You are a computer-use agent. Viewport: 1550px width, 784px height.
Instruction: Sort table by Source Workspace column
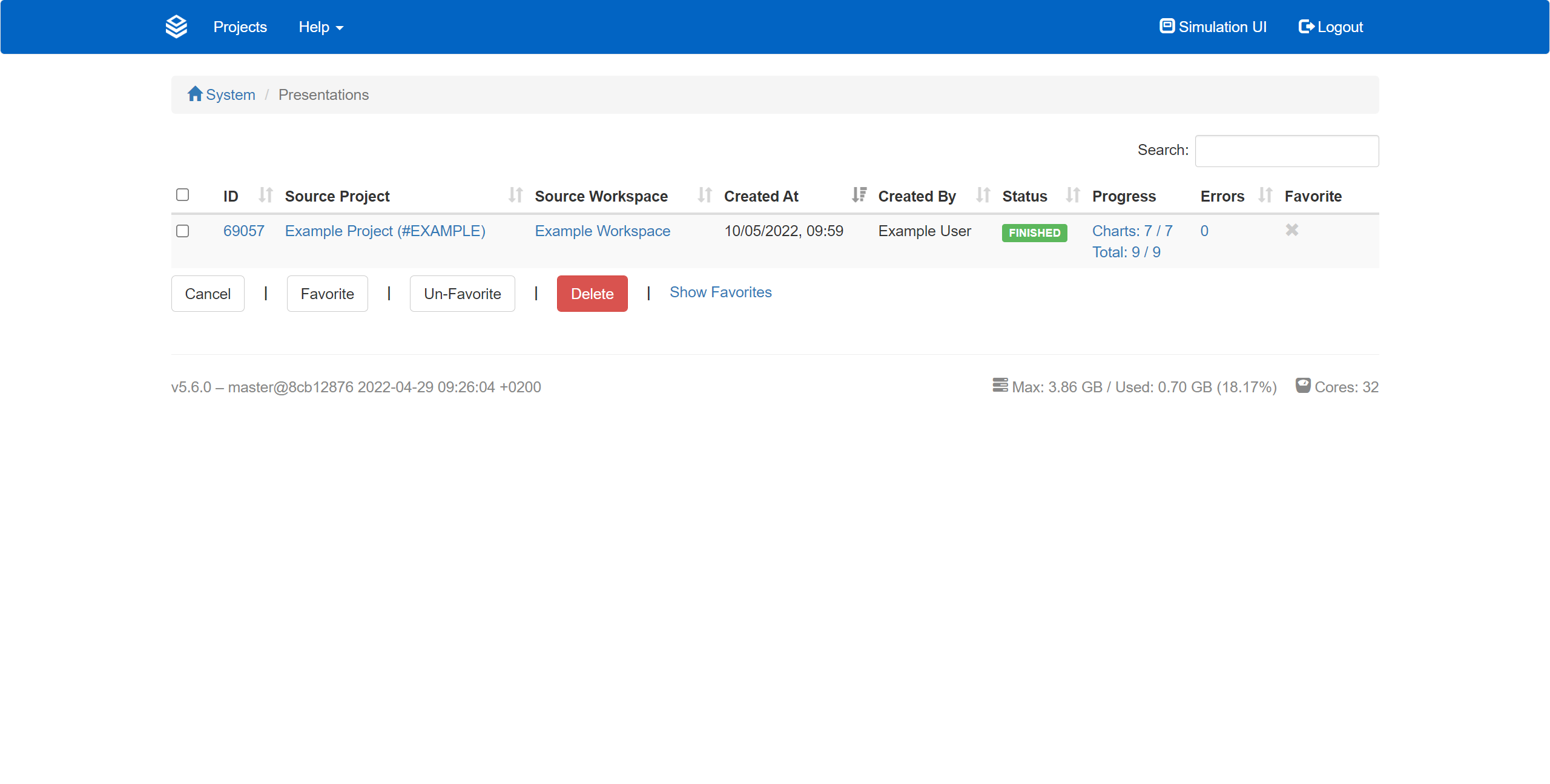coord(704,195)
